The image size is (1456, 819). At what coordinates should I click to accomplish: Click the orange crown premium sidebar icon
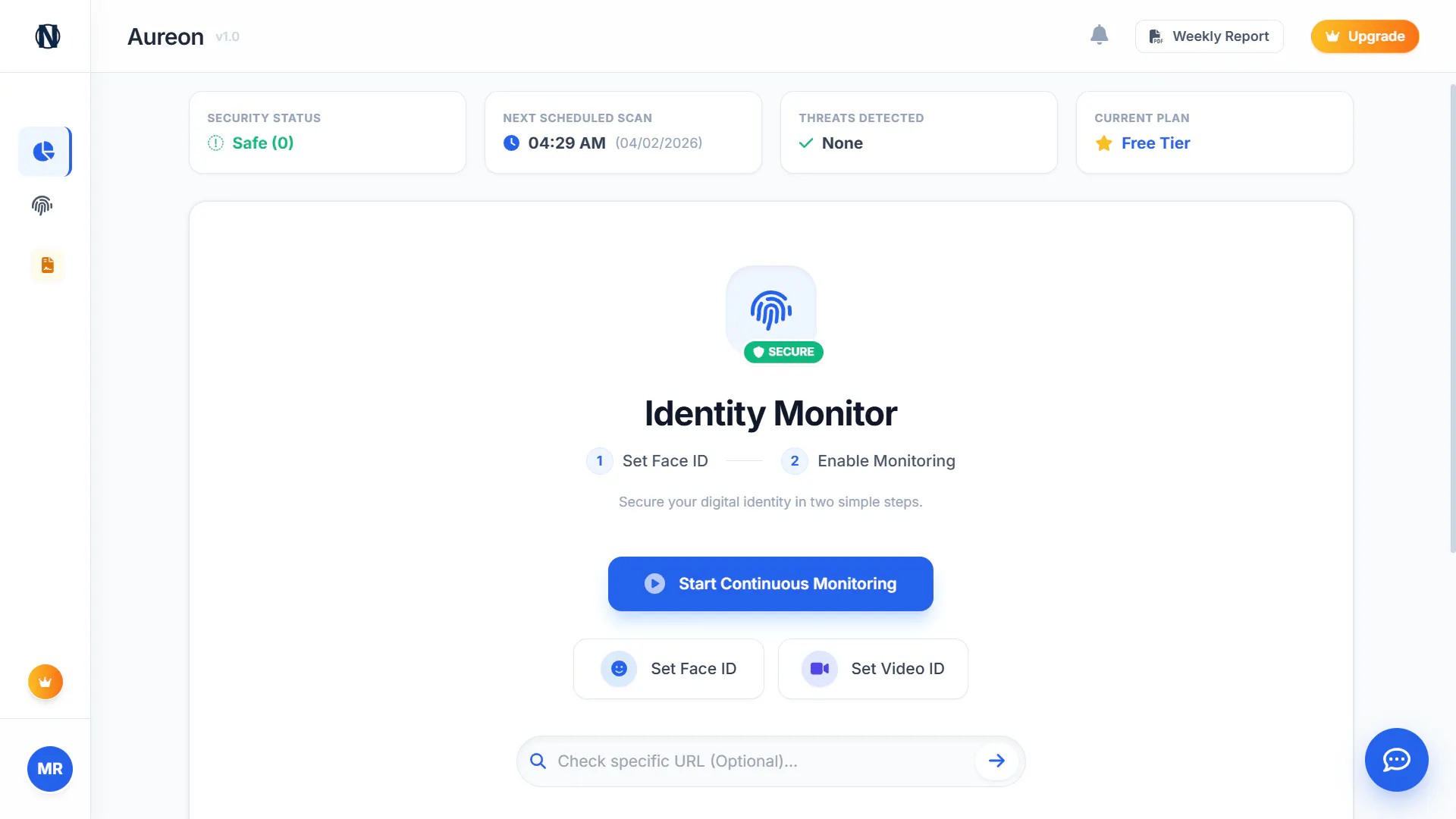(45, 682)
